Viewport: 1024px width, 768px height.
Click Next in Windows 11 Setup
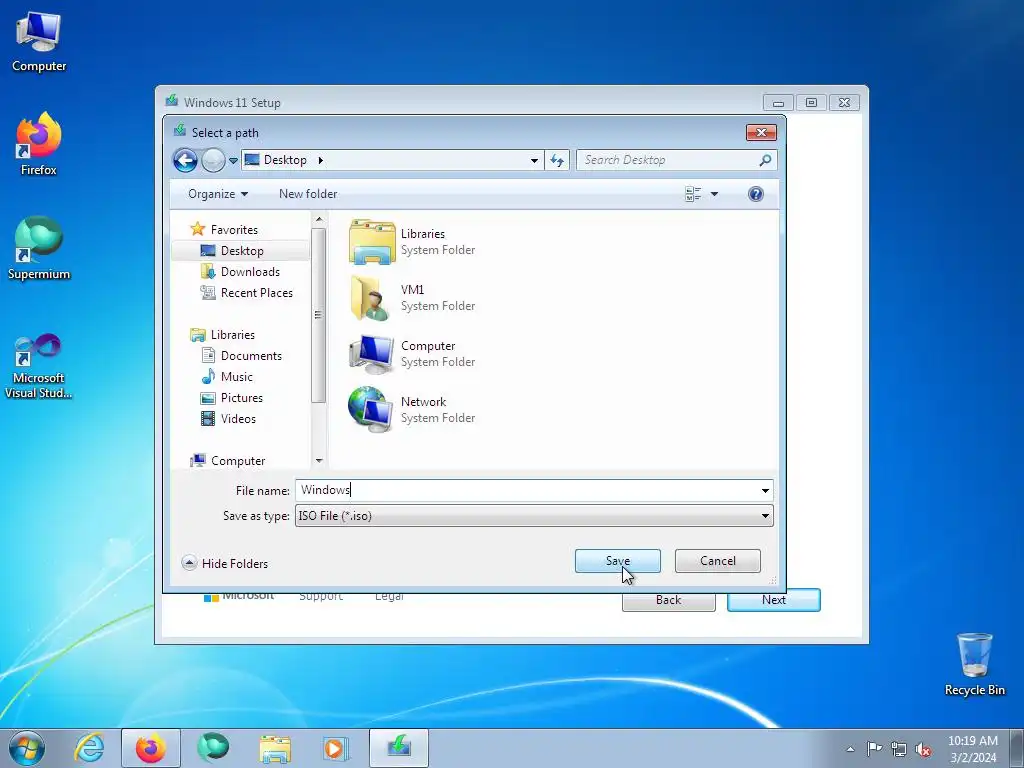coord(774,600)
